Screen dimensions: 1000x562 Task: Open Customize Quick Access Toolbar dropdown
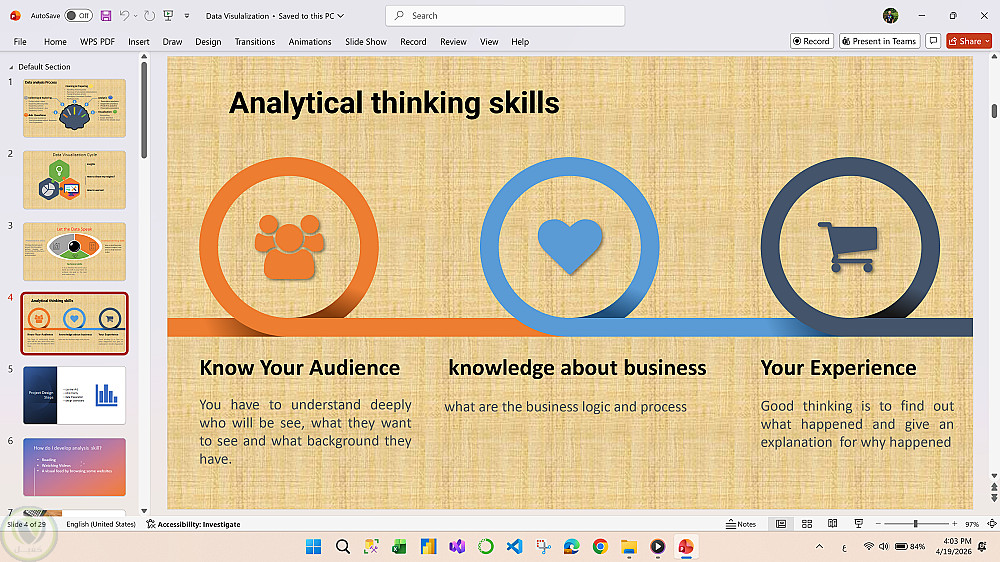point(187,16)
